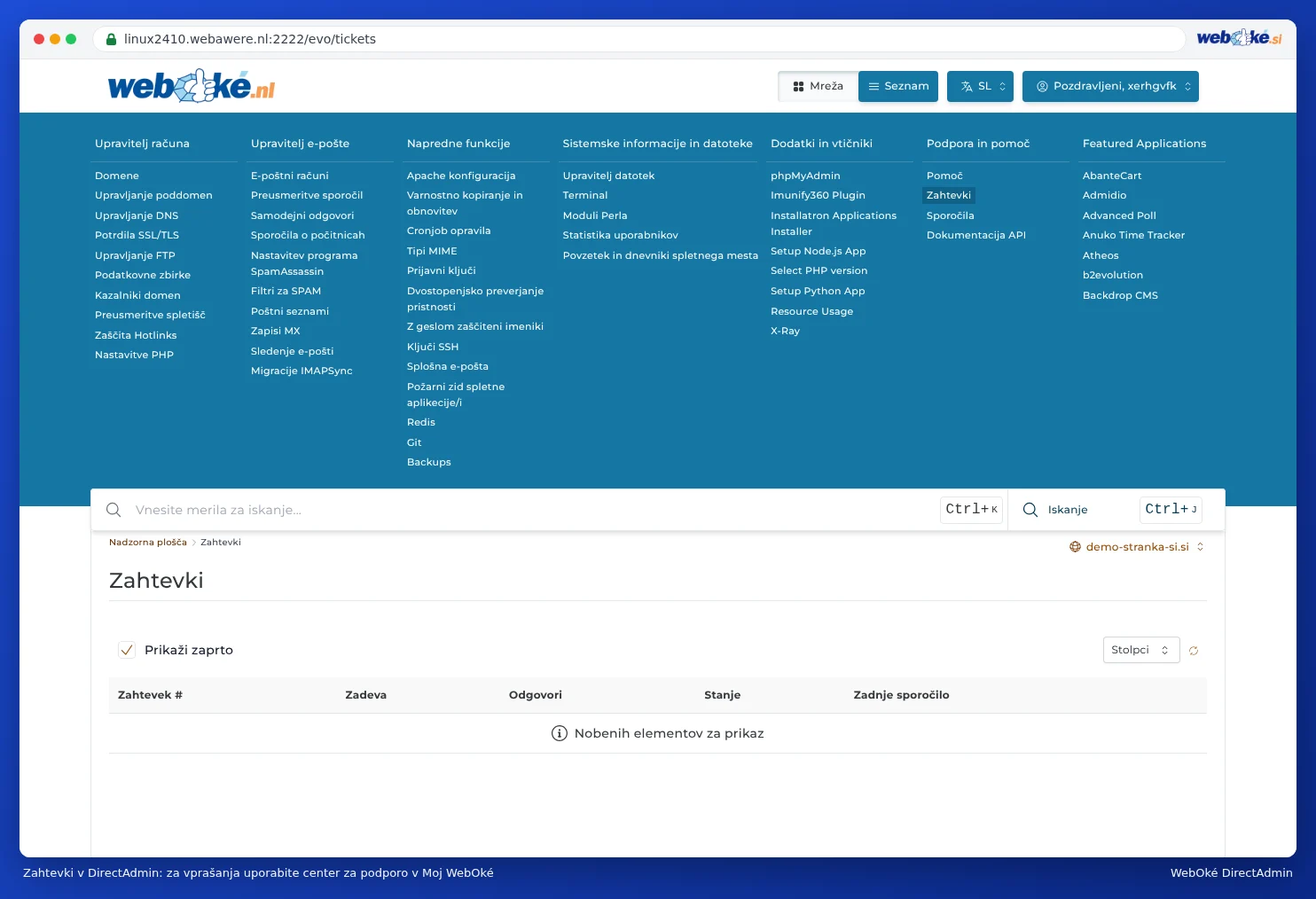Sort by Zadnje sporočilo column header
The width and height of the screenshot is (1316, 899).
tap(901, 695)
